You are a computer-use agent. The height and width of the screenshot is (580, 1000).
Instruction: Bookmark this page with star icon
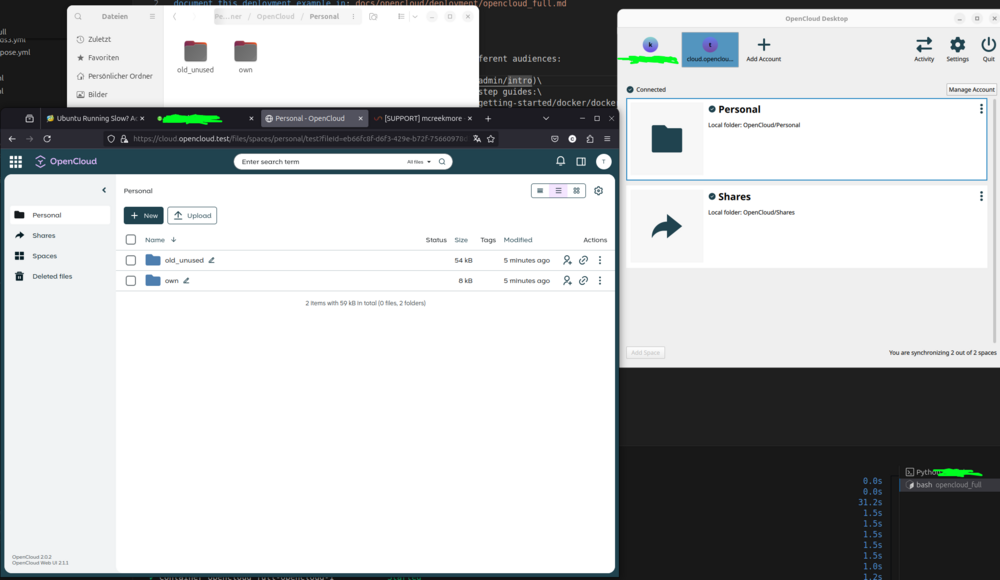[x=490, y=138]
